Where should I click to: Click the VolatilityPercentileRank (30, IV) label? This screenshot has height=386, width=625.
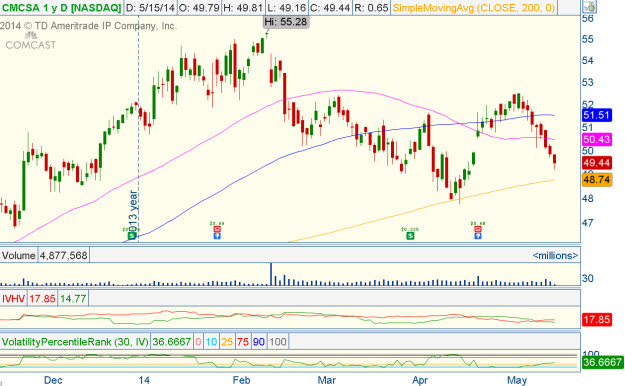75,342
